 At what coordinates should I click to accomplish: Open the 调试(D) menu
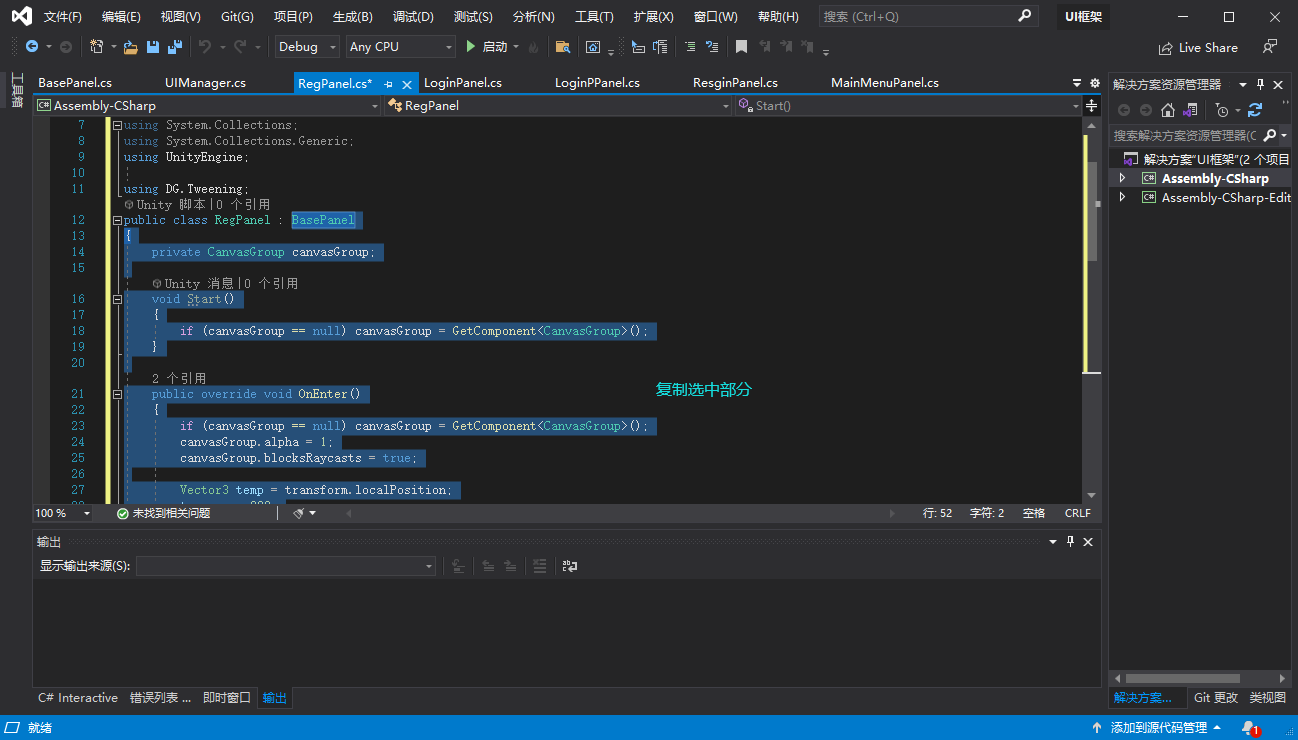pyautogui.click(x=413, y=17)
